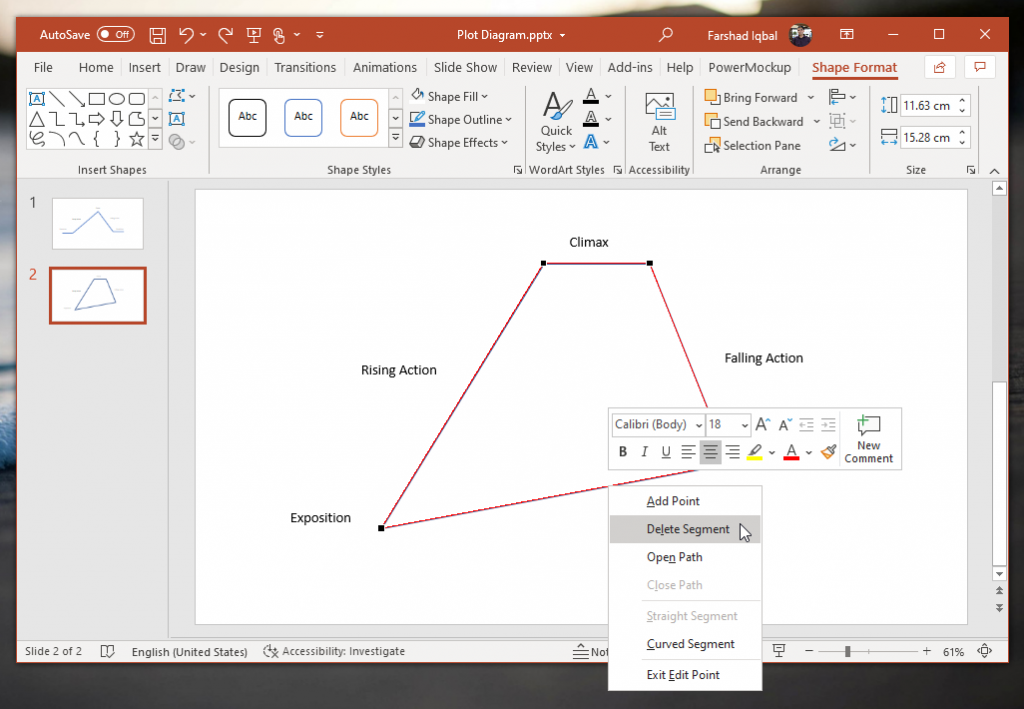Open the Shape Outline dropdown
The width and height of the screenshot is (1024, 709).
(462, 119)
